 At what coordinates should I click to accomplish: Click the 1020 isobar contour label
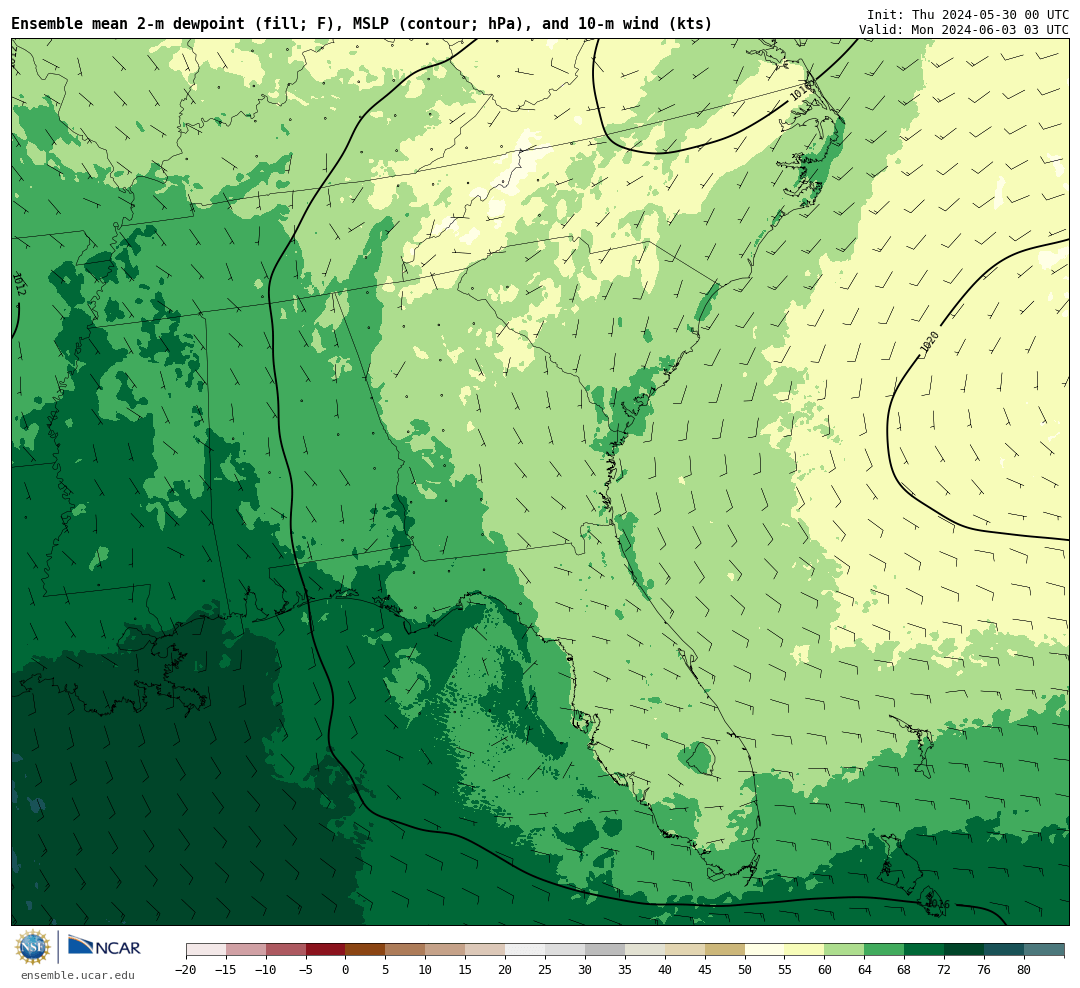click(930, 343)
